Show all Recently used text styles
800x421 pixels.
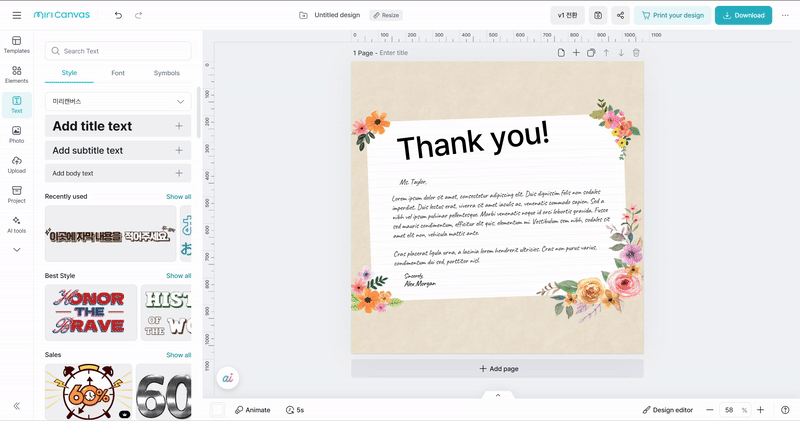tap(179, 196)
